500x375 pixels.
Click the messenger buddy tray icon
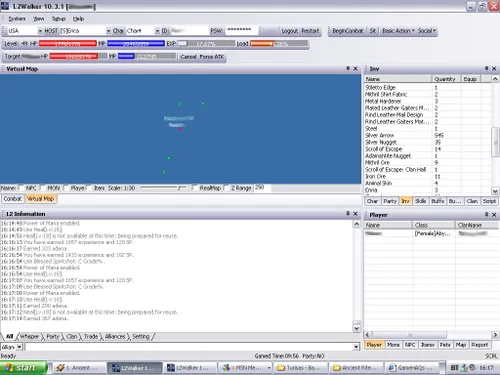[x=464, y=368]
